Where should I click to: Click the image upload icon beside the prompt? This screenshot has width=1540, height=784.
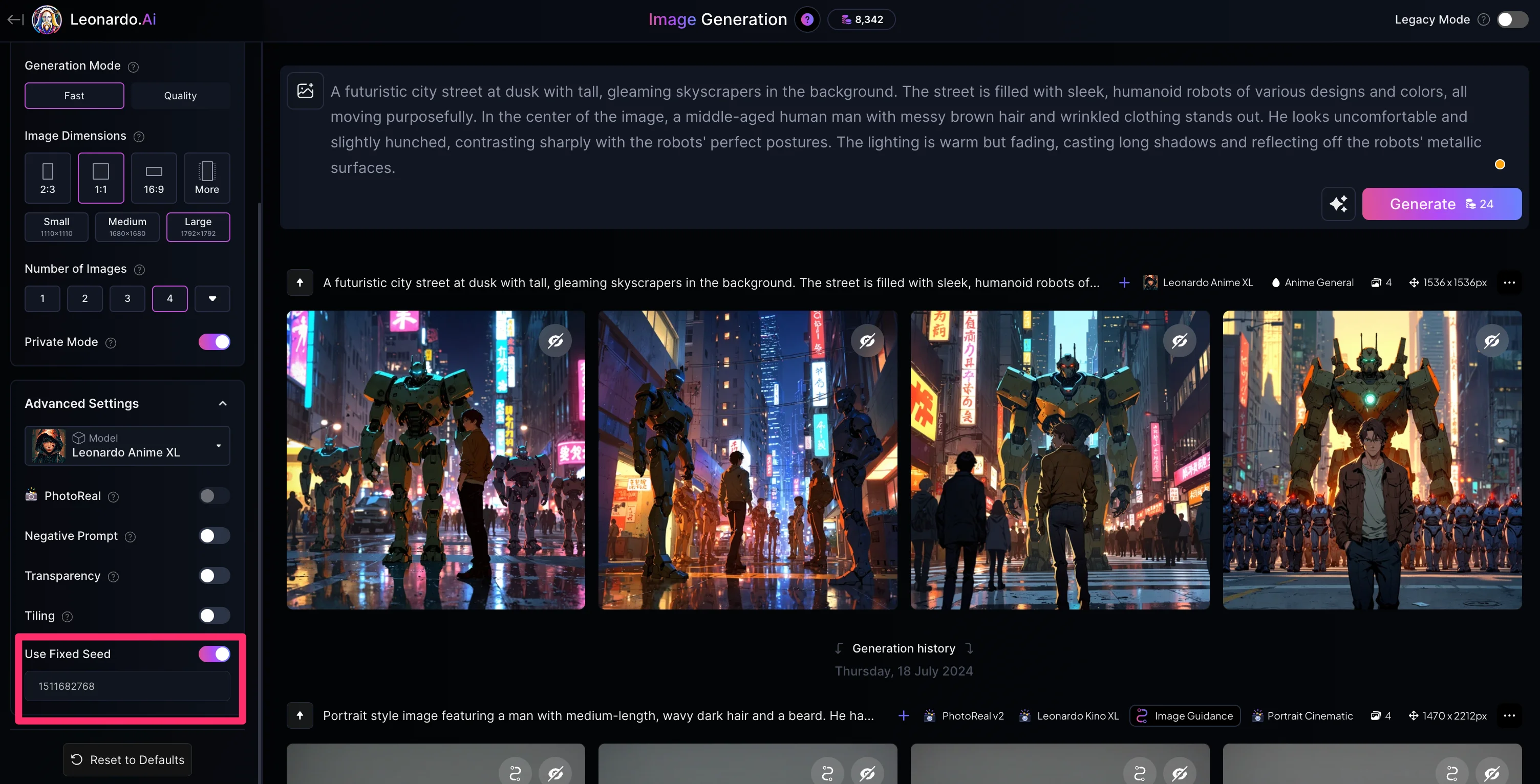[305, 90]
